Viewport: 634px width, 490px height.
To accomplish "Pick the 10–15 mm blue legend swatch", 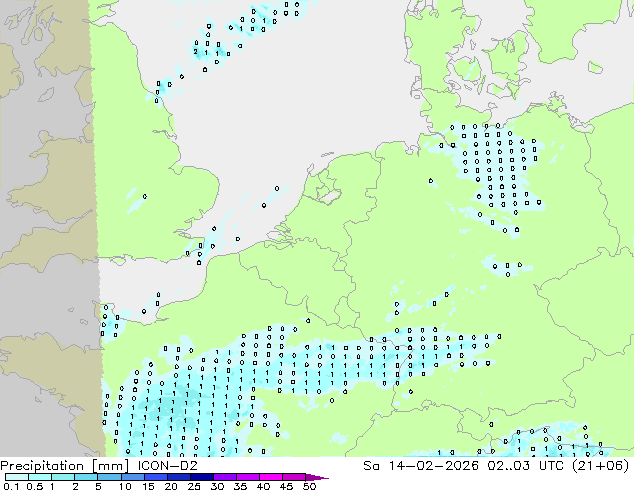I will tap(132, 477).
